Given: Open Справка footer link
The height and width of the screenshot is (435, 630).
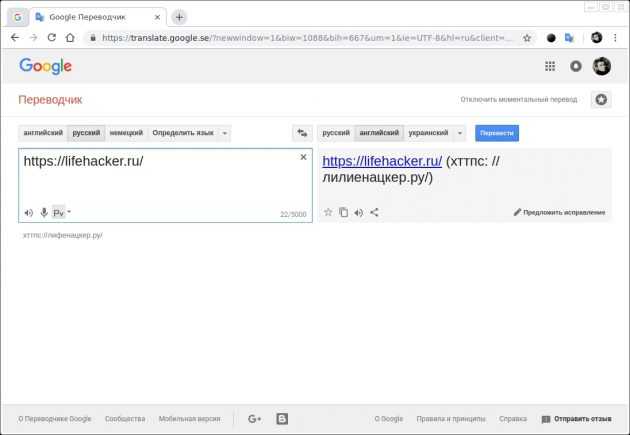Looking at the screenshot, I should click(513, 419).
